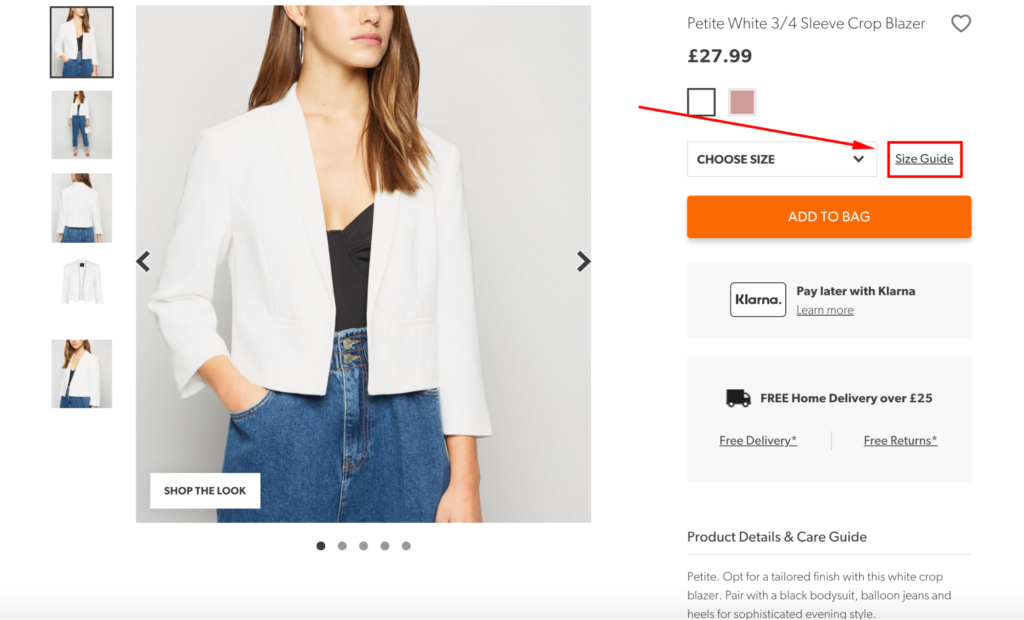Viewport: 1024px width, 620px height.
Task: Add item to wishlist with heart icon
Action: click(961, 24)
